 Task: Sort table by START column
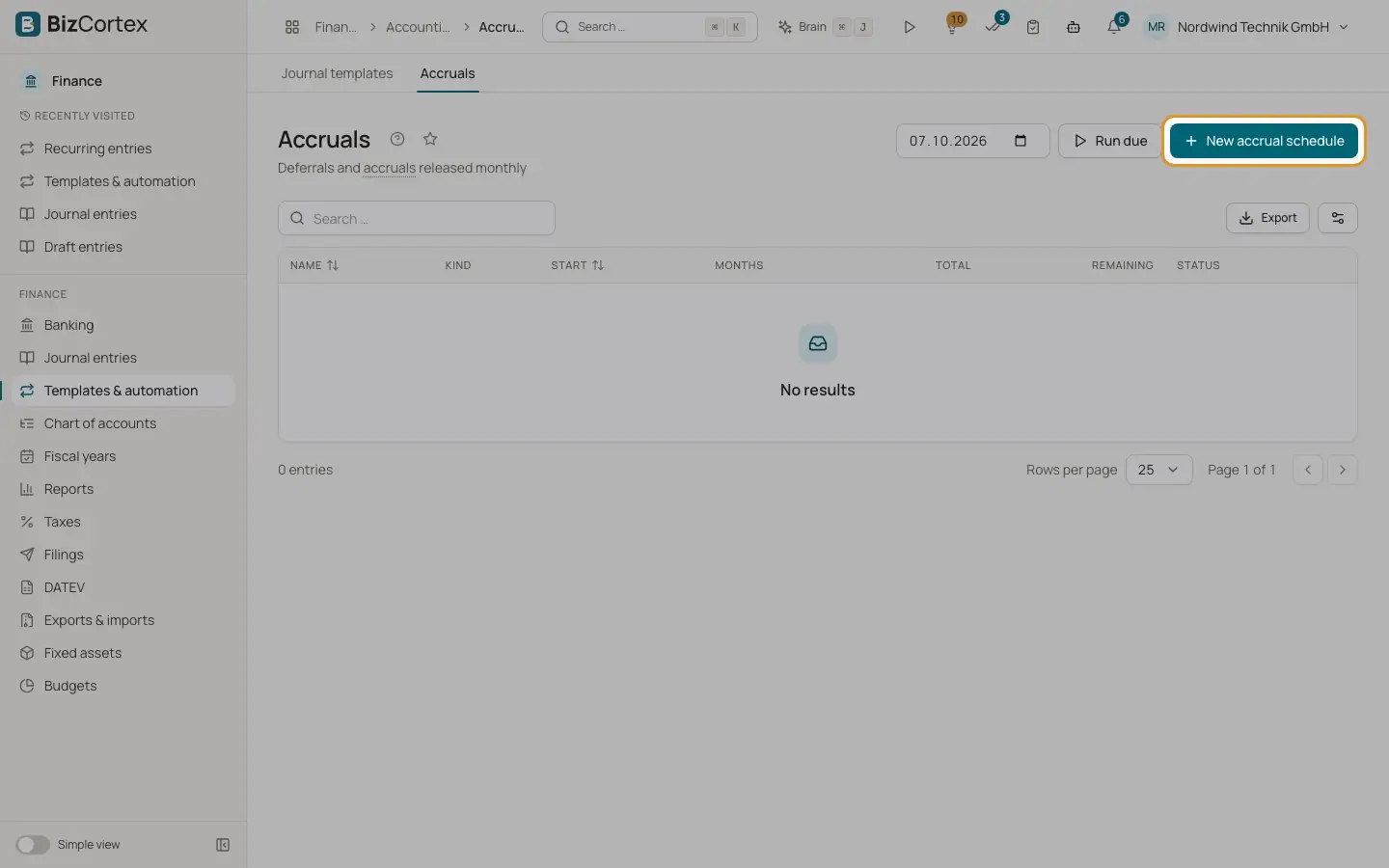pos(578,265)
